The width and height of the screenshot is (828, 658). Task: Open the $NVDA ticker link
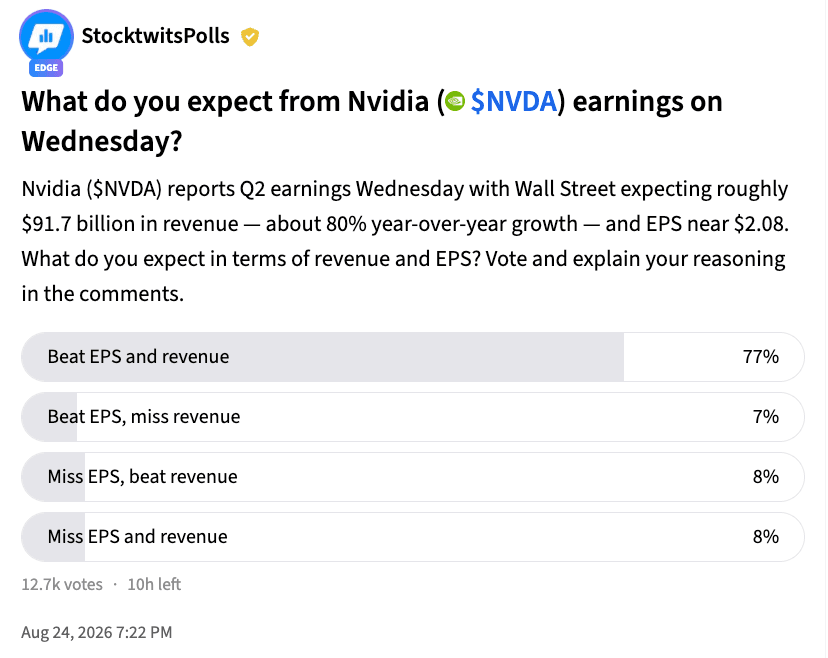[x=513, y=101]
